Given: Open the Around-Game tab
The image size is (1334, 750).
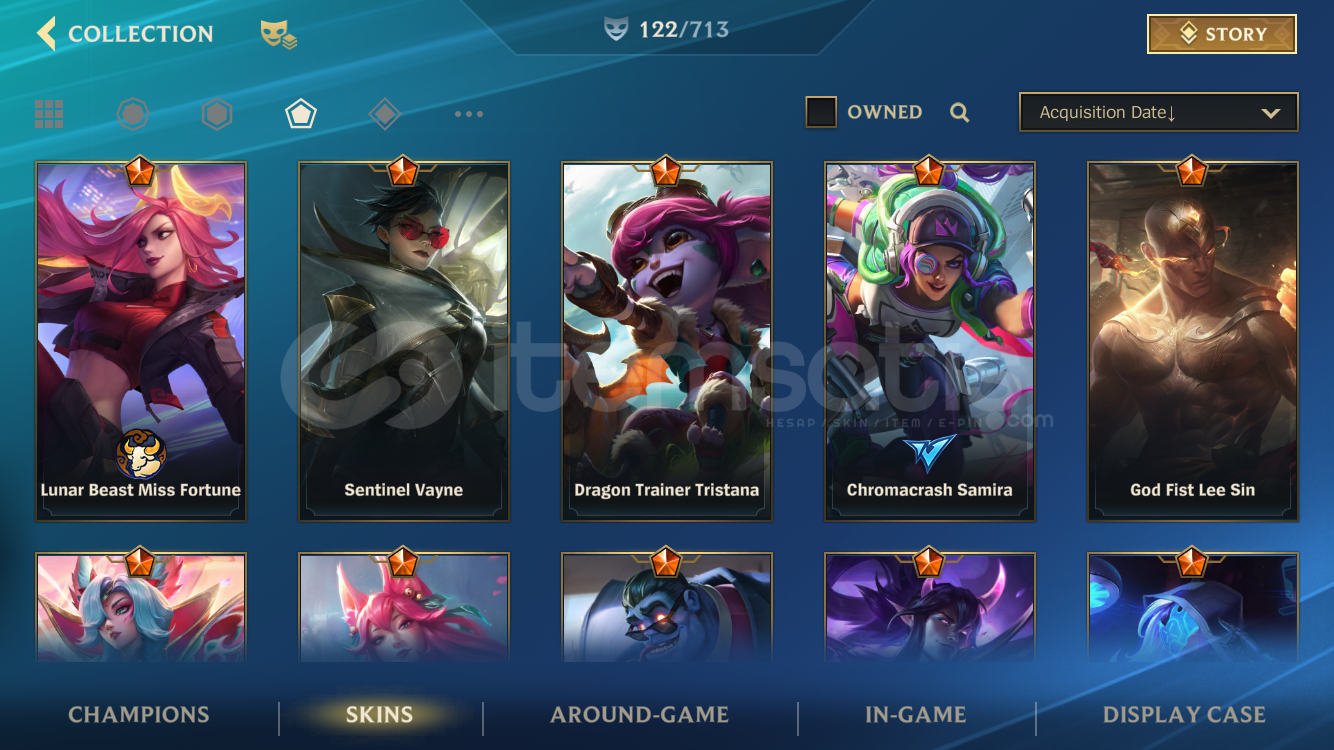Looking at the screenshot, I should pos(640,715).
